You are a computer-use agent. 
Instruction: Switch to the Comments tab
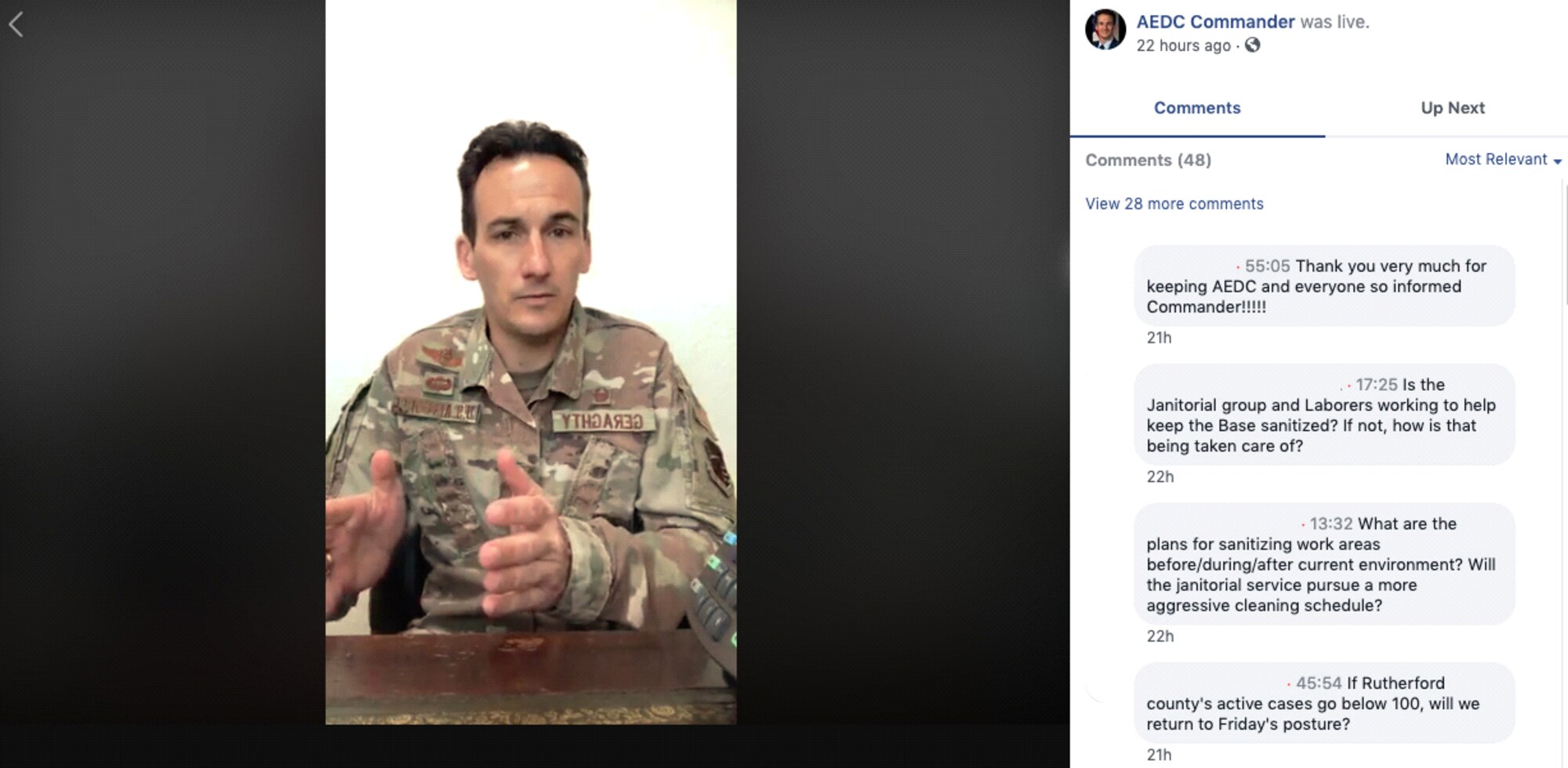[x=1197, y=108]
